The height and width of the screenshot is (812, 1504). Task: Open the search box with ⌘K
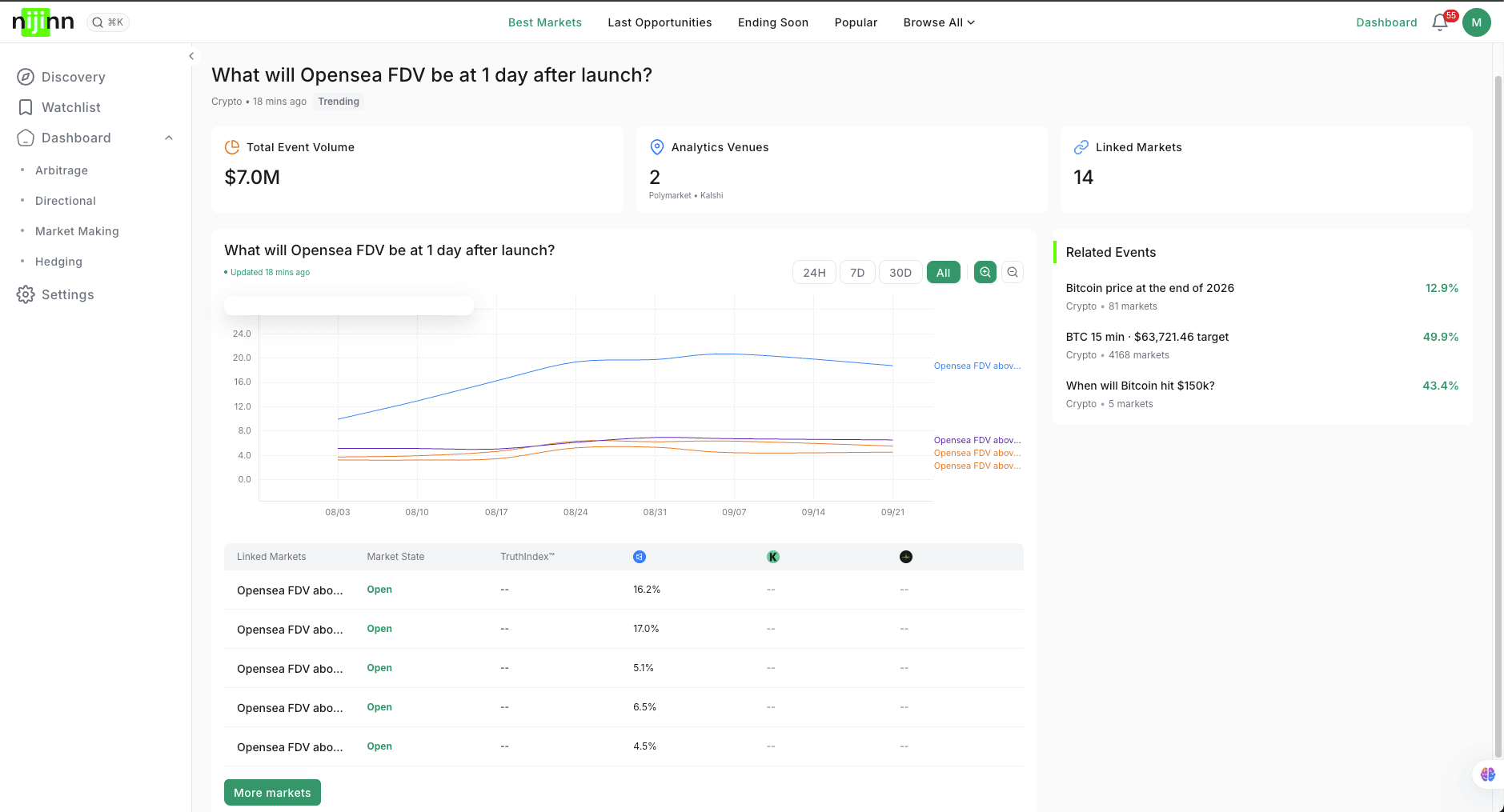pos(107,22)
